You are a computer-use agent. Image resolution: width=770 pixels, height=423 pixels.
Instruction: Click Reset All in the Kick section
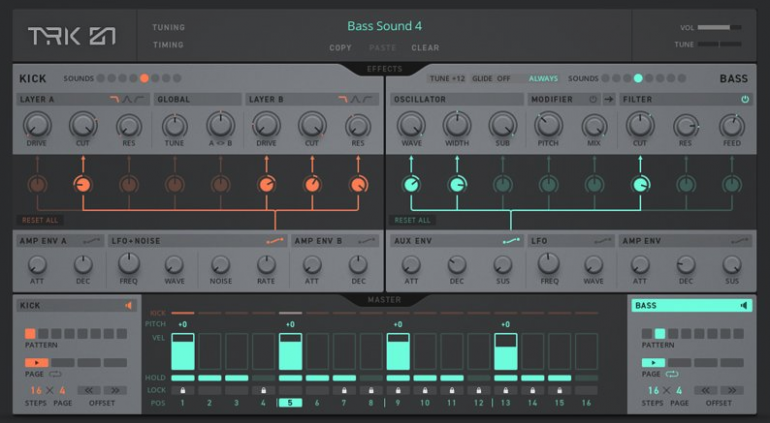[38, 219]
